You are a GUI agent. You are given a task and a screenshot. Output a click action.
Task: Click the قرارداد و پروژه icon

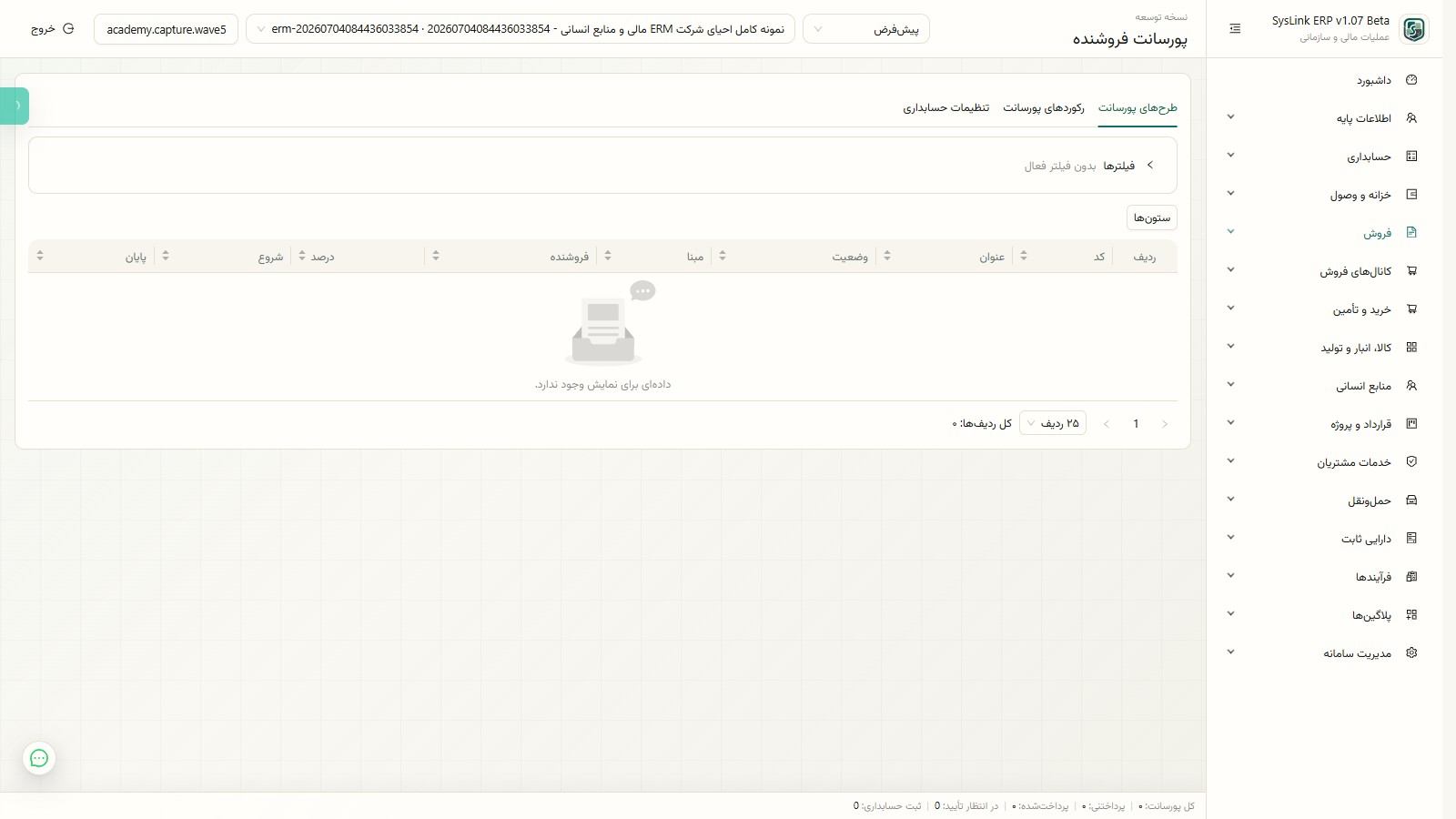pyautogui.click(x=1411, y=424)
